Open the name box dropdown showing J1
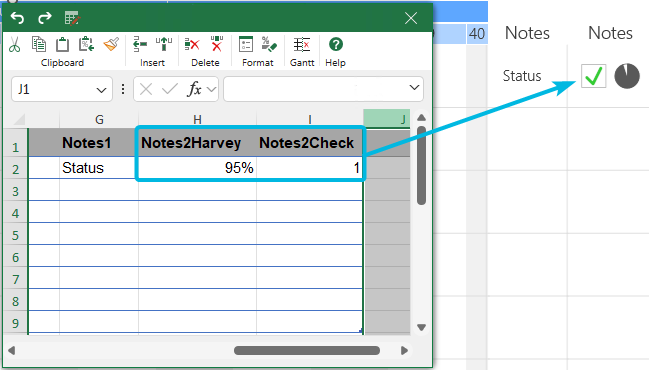The image size is (649, 370). click(x=101, y=90)
